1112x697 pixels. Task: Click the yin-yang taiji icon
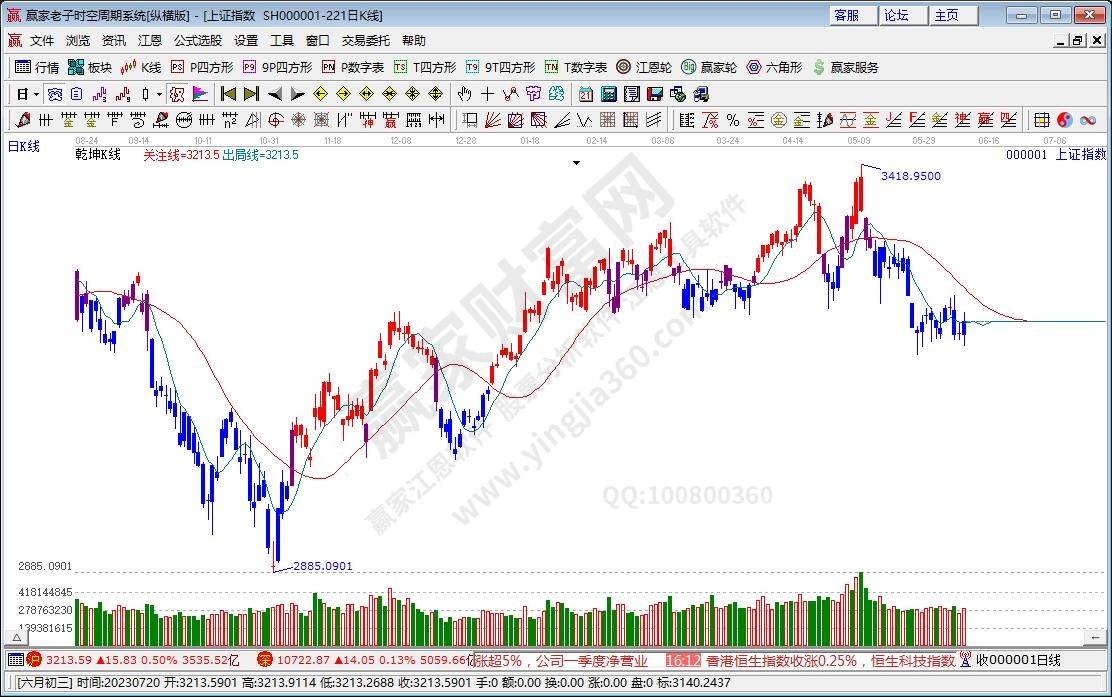point(1064,120)
